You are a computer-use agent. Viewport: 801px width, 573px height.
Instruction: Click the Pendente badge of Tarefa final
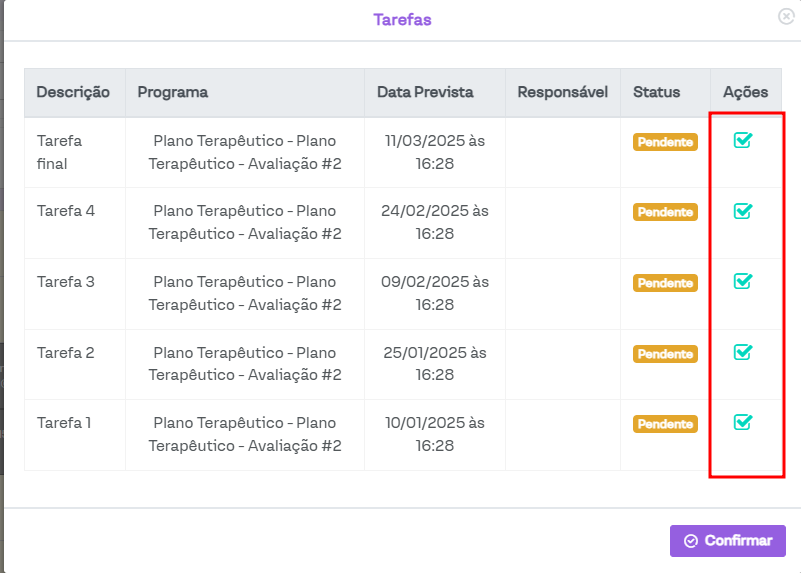pyautogui.click(x=665, y=142)
